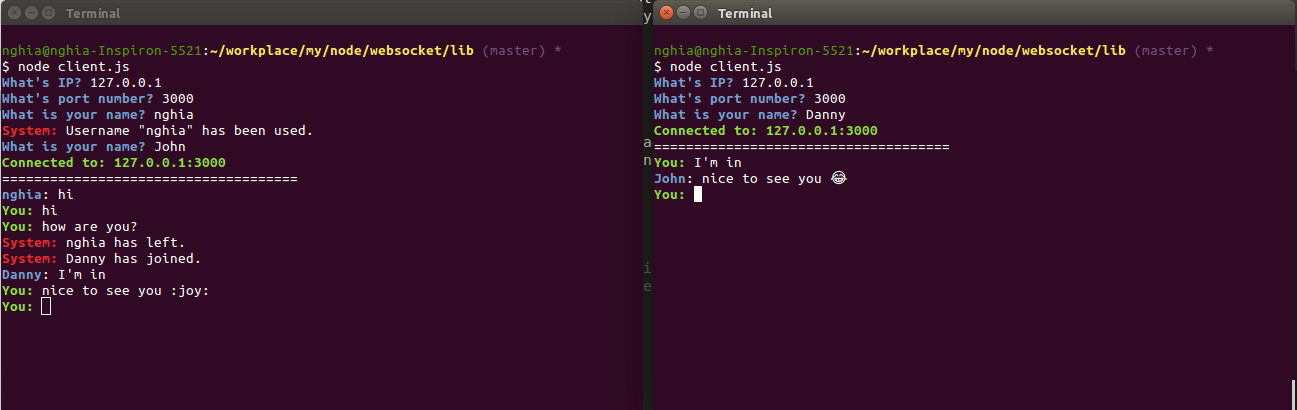Minimize Danny's Terminal window
The image size is (1297, 410).
[682, 13]
